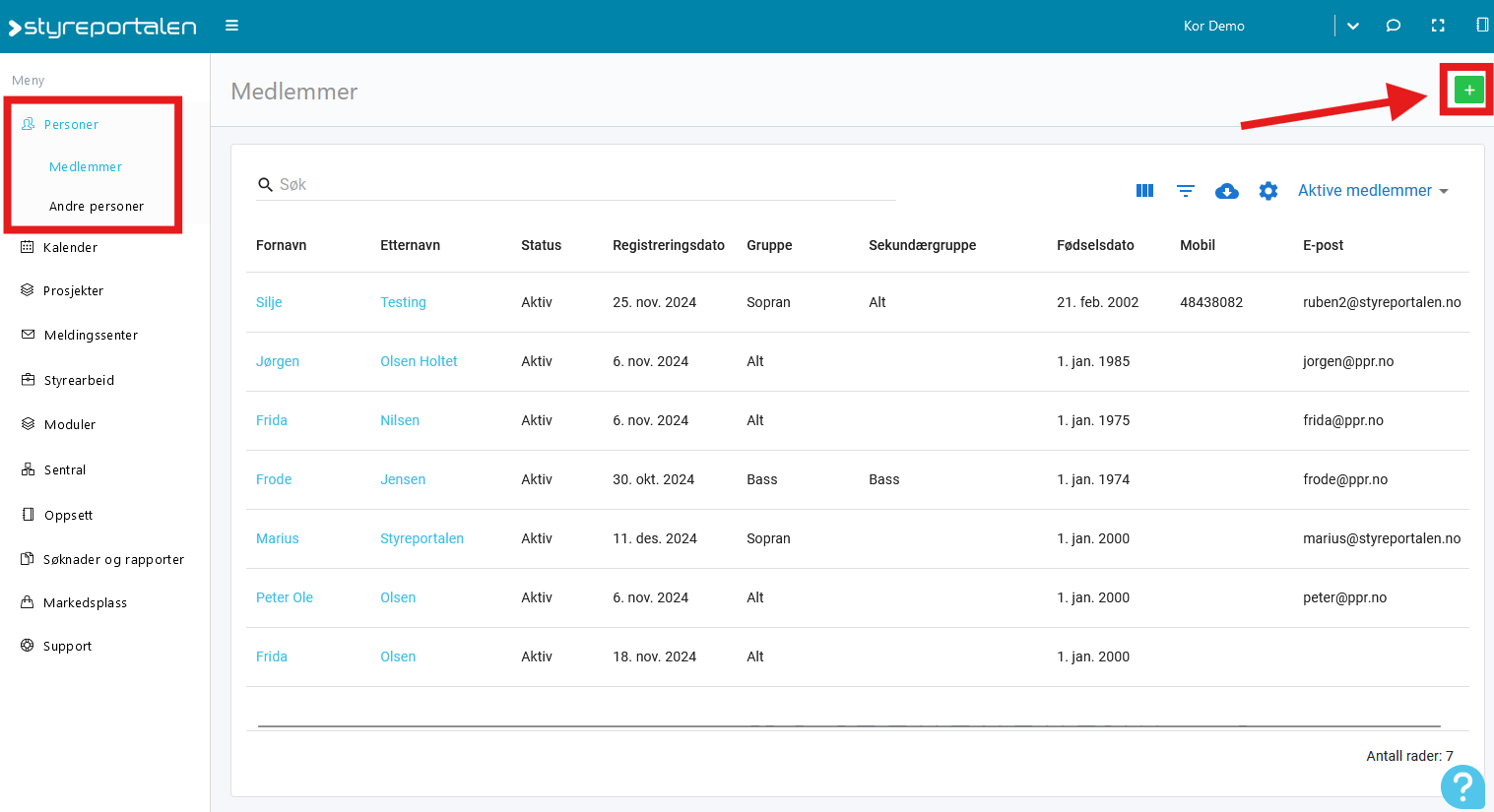Screen dimensions: 1494x812
Task: Download member list via the cloud icon
Action: pos(1227,191)
